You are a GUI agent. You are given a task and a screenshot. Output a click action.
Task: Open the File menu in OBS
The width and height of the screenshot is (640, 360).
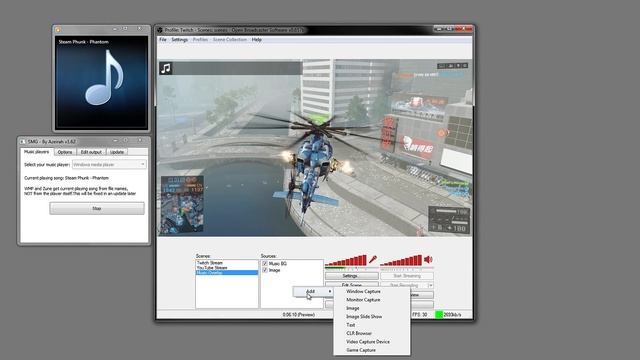point(163,40)
